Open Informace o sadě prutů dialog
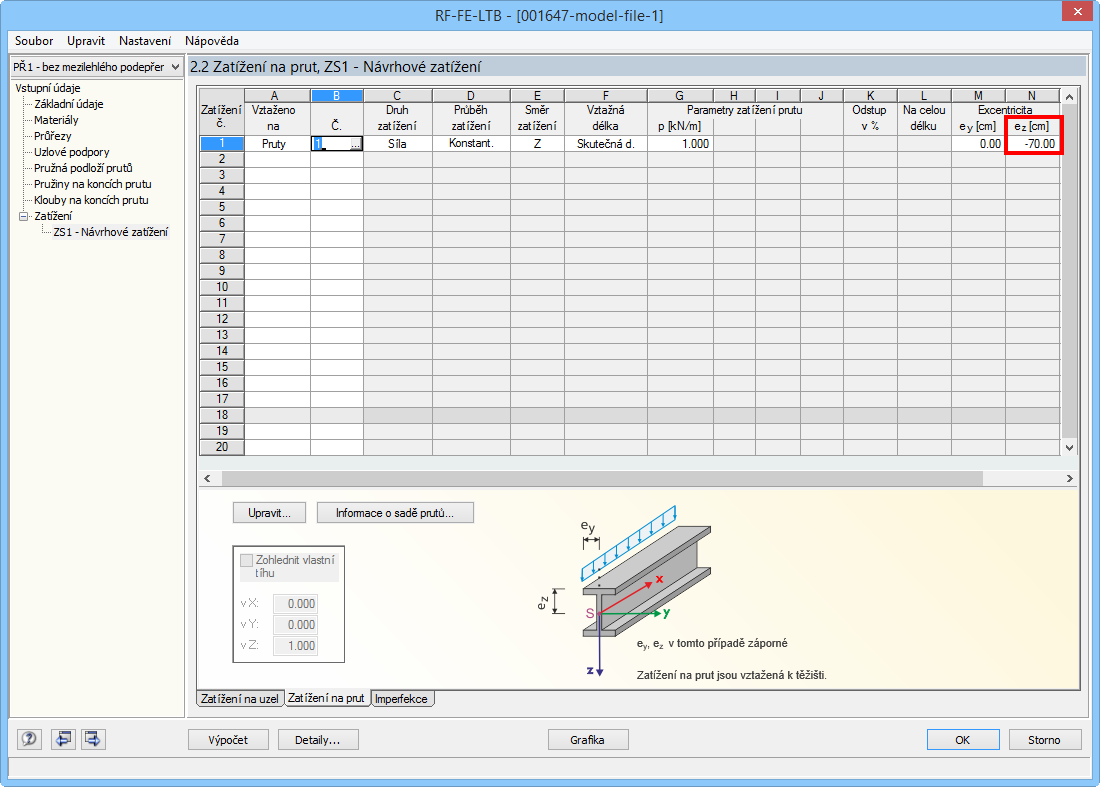1100x787 pixels. (x=395, y=513)
